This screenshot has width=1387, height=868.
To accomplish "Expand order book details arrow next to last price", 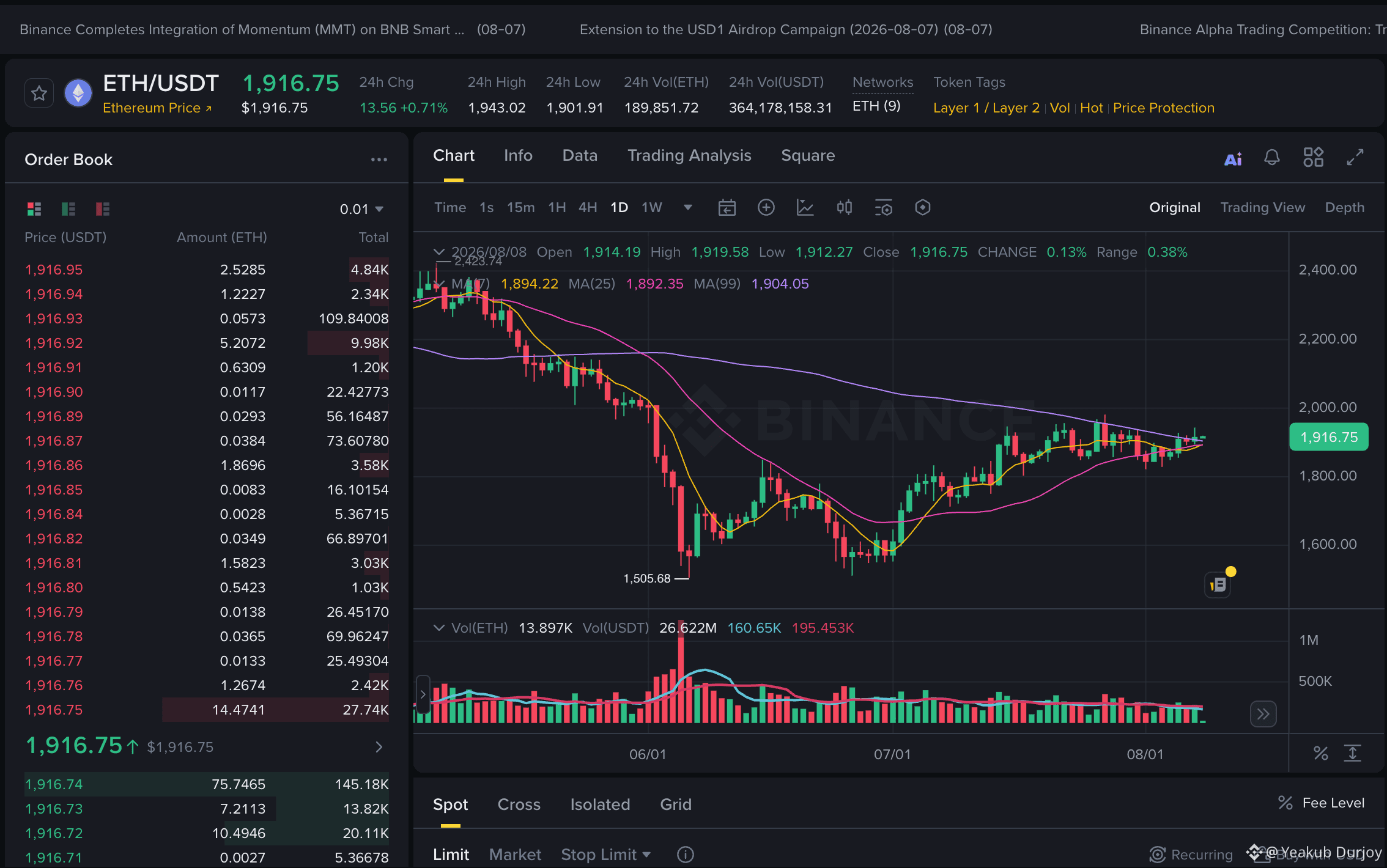I will [x=379, y=747].
